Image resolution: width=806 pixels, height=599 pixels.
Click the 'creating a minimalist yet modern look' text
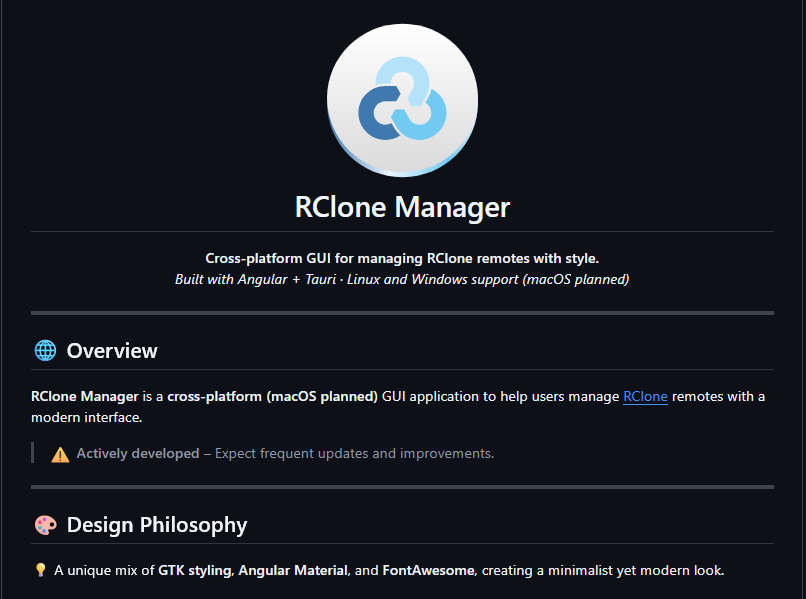[x=602, y=570]
